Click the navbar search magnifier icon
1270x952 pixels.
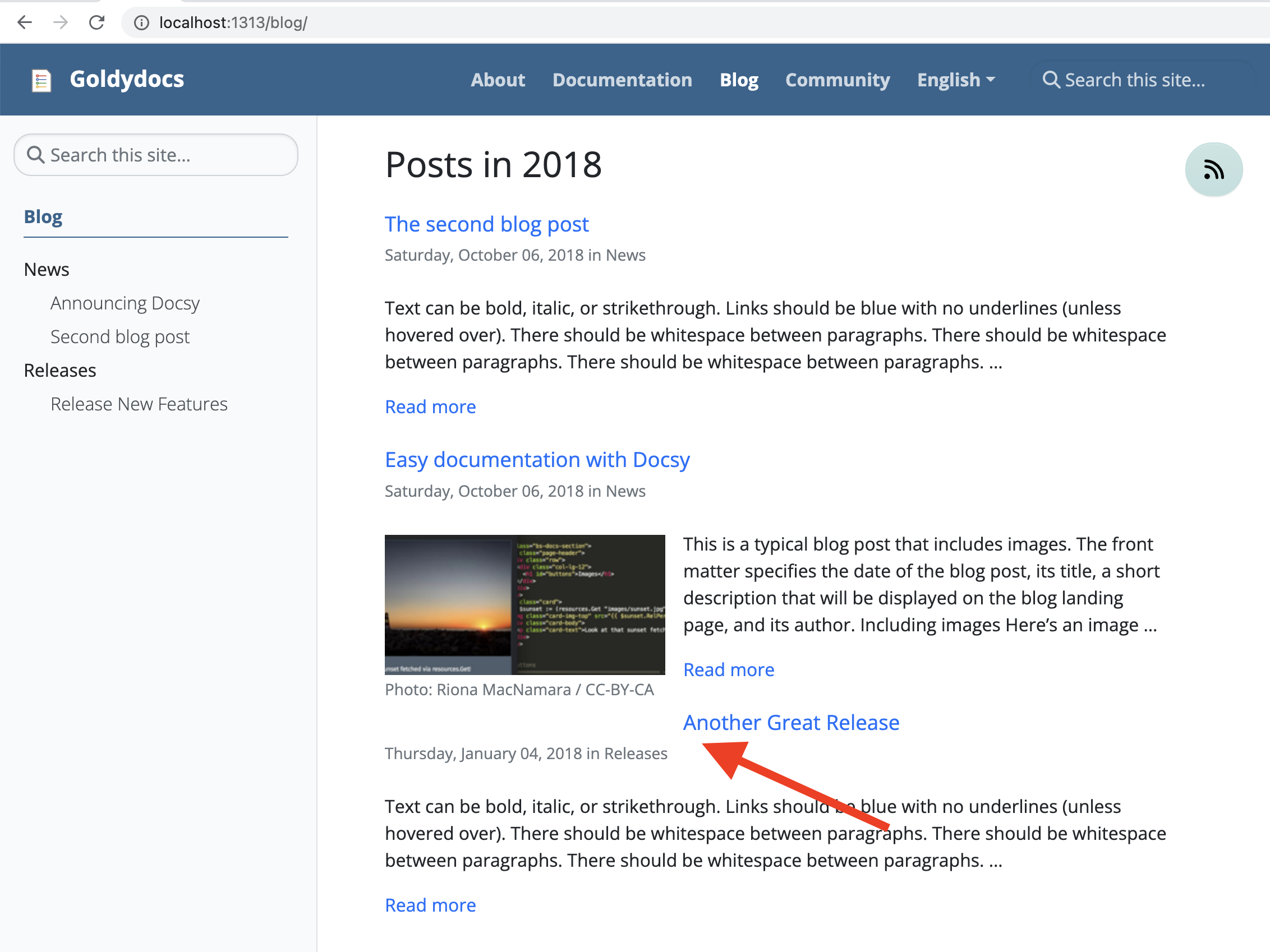tap(1050, 80)
